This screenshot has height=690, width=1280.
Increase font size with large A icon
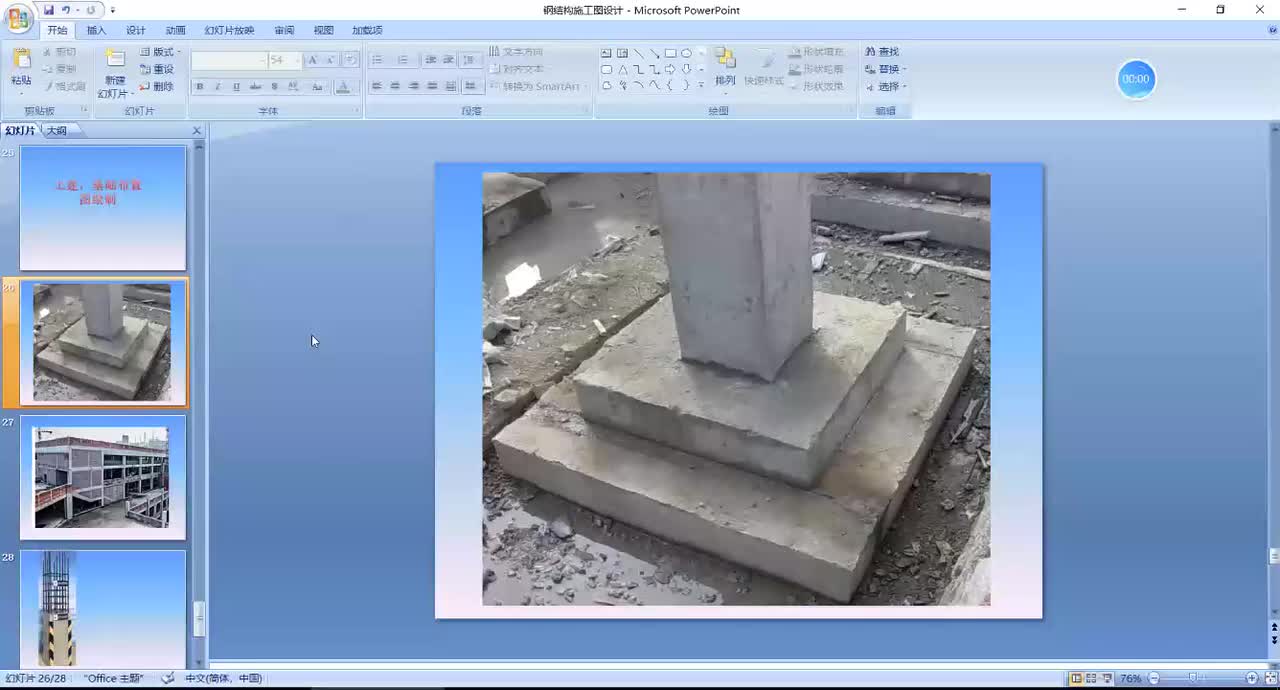(313, 60)
